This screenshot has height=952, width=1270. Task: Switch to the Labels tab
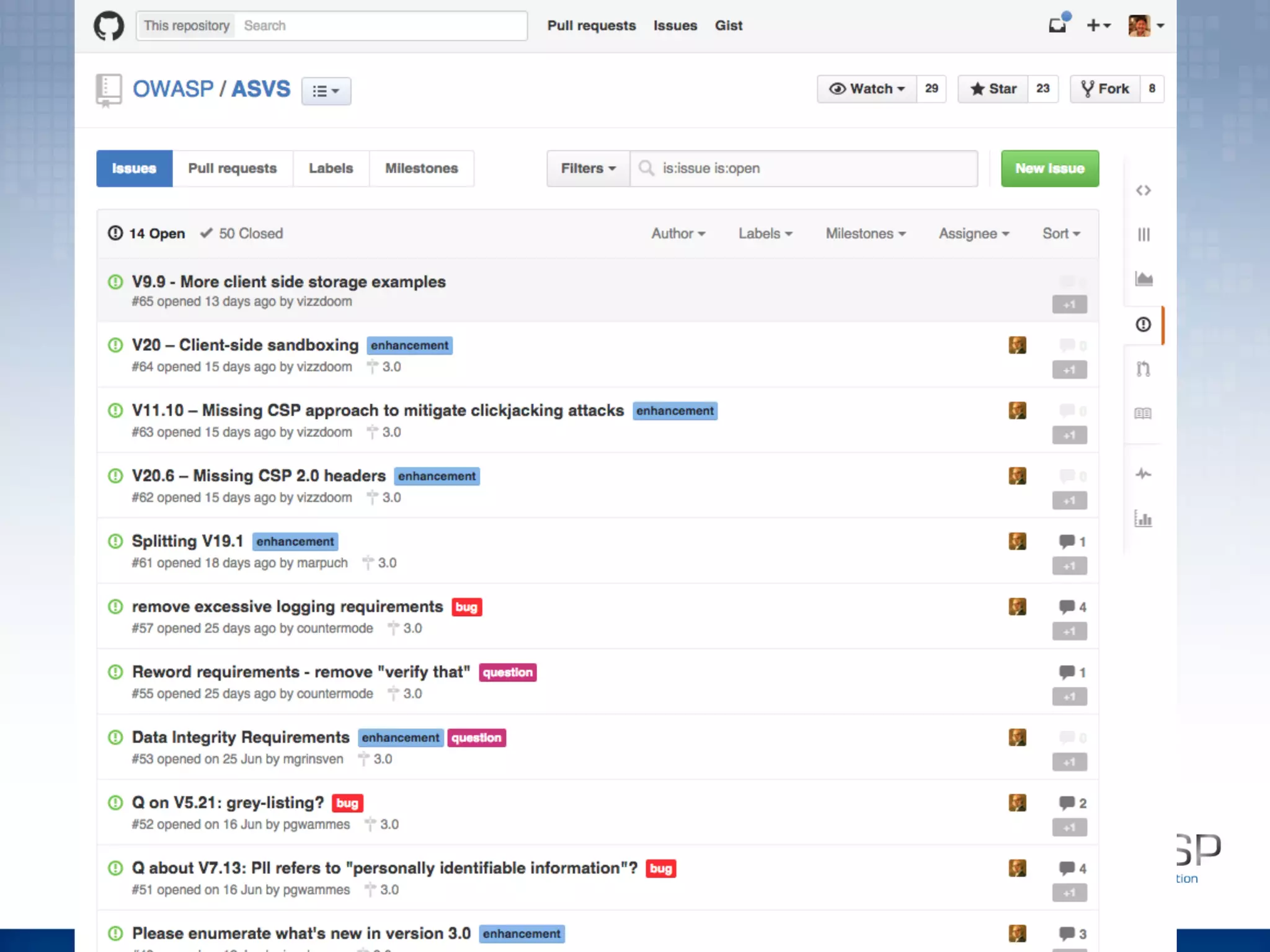(x=331, y=169)
